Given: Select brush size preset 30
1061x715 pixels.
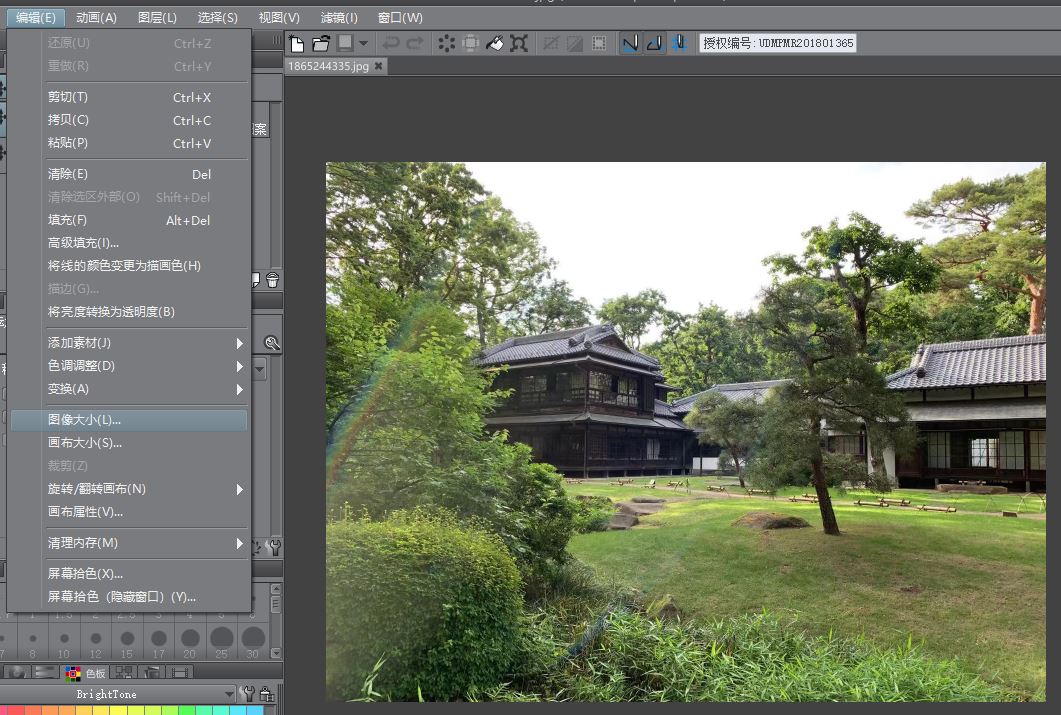Looking at the screenshot, I should click(253, 642).
